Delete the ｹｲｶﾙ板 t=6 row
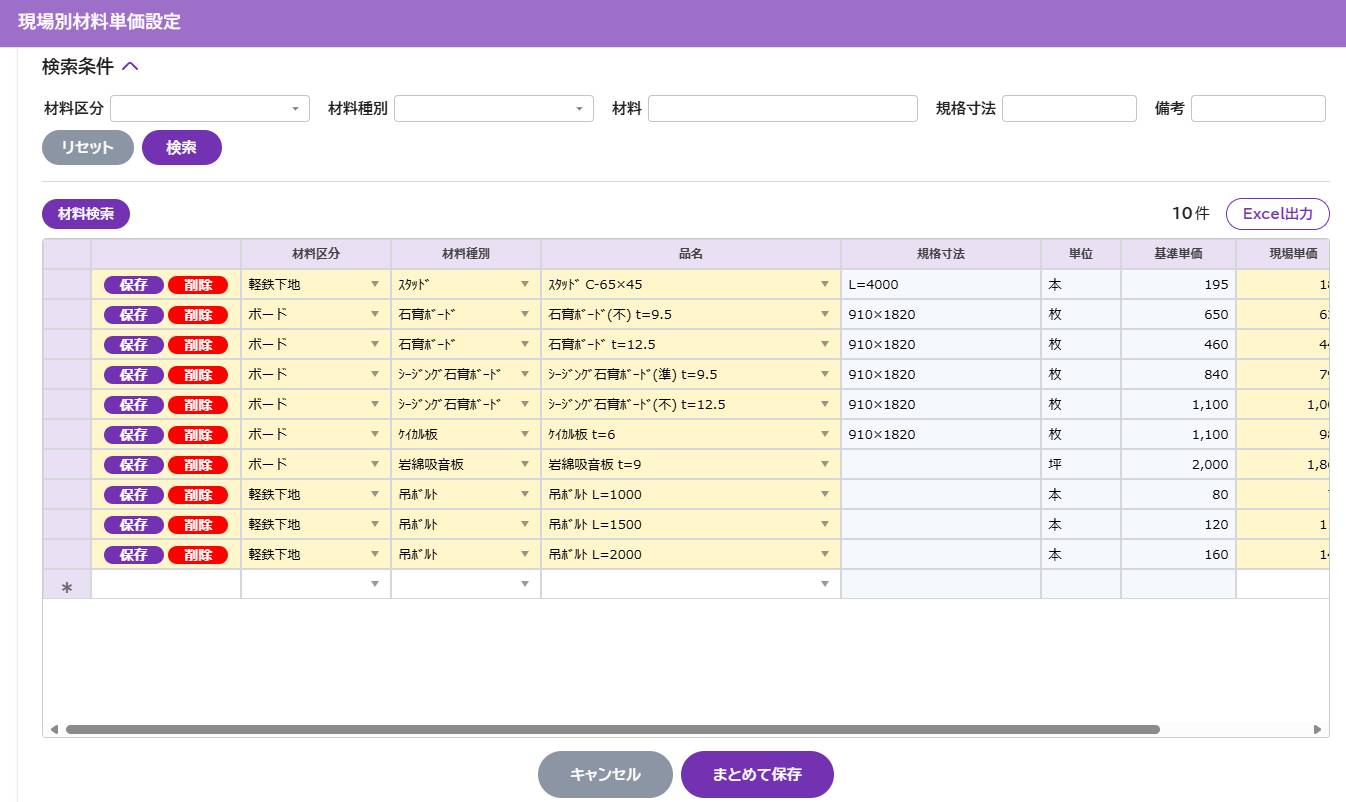This screenshot has height=802, width=1346. (198, 435)
